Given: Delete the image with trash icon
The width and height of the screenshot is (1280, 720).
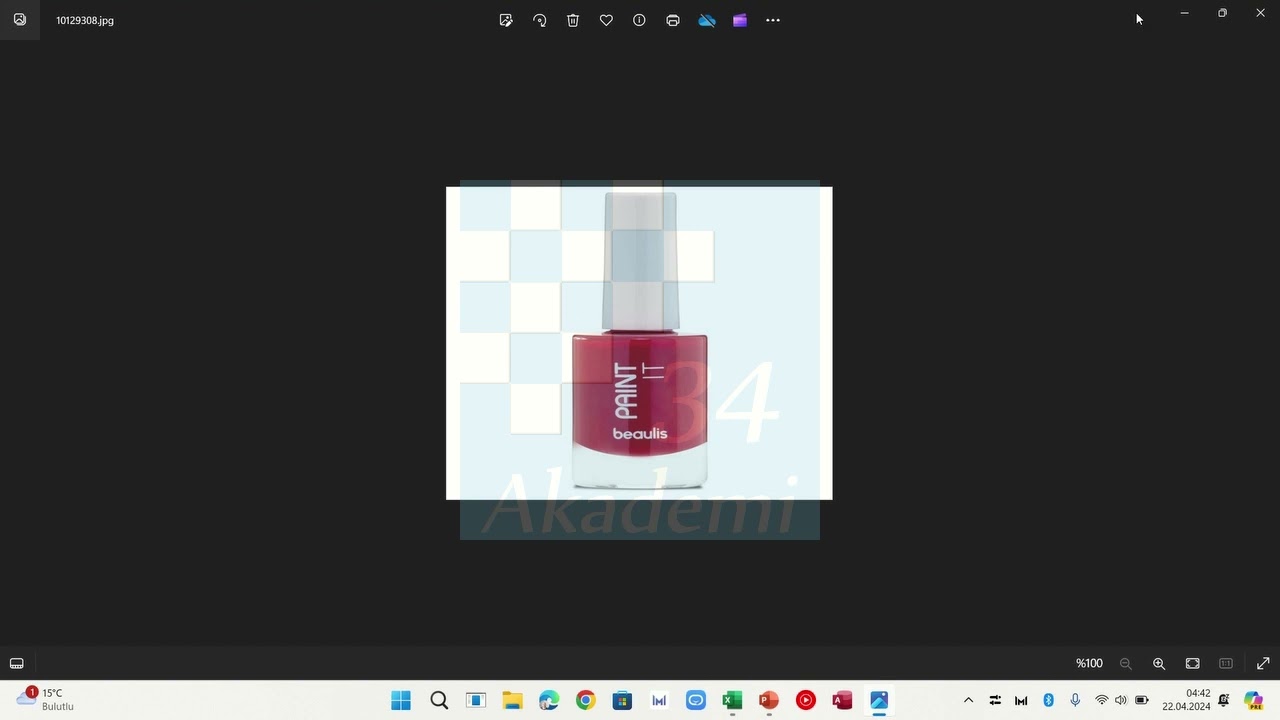Looking at the screenshot, I should click(x=573, y=20).
